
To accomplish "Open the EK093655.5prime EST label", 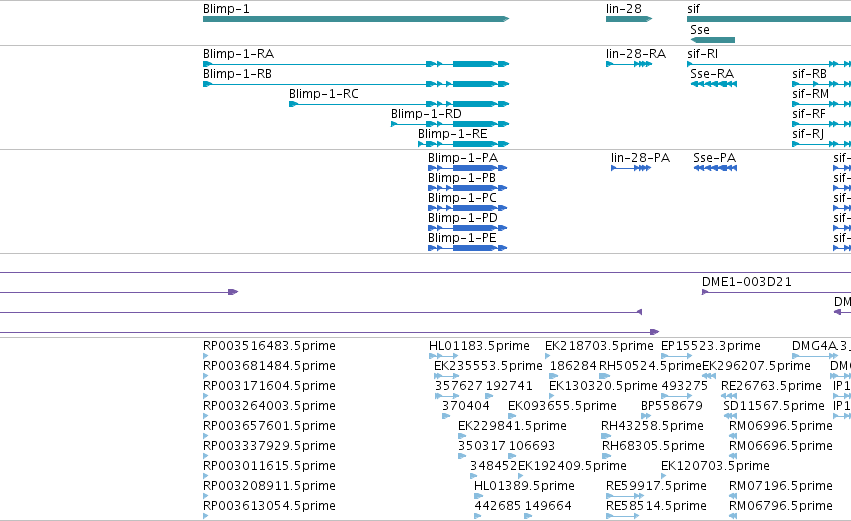I will point(562,406).
